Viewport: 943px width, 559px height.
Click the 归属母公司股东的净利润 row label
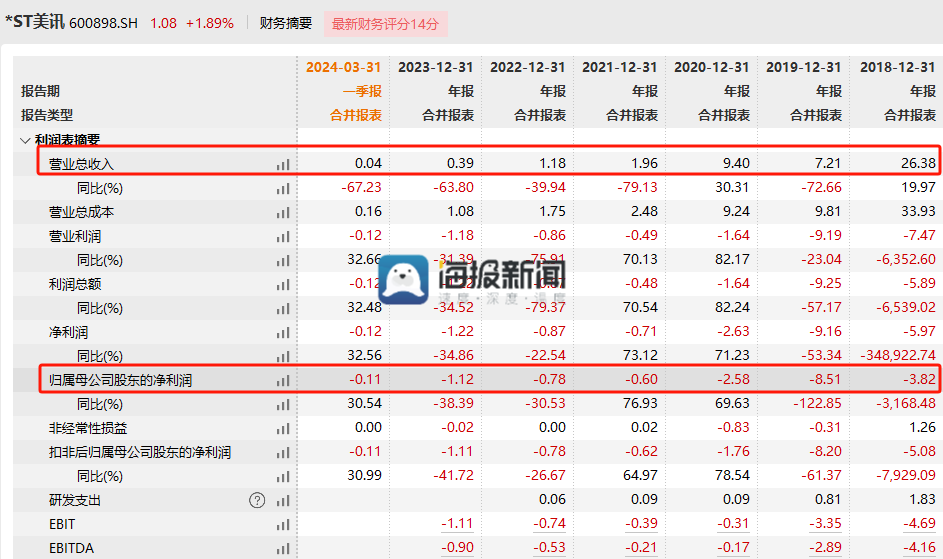pyautogui.click(x=120, y=380)
